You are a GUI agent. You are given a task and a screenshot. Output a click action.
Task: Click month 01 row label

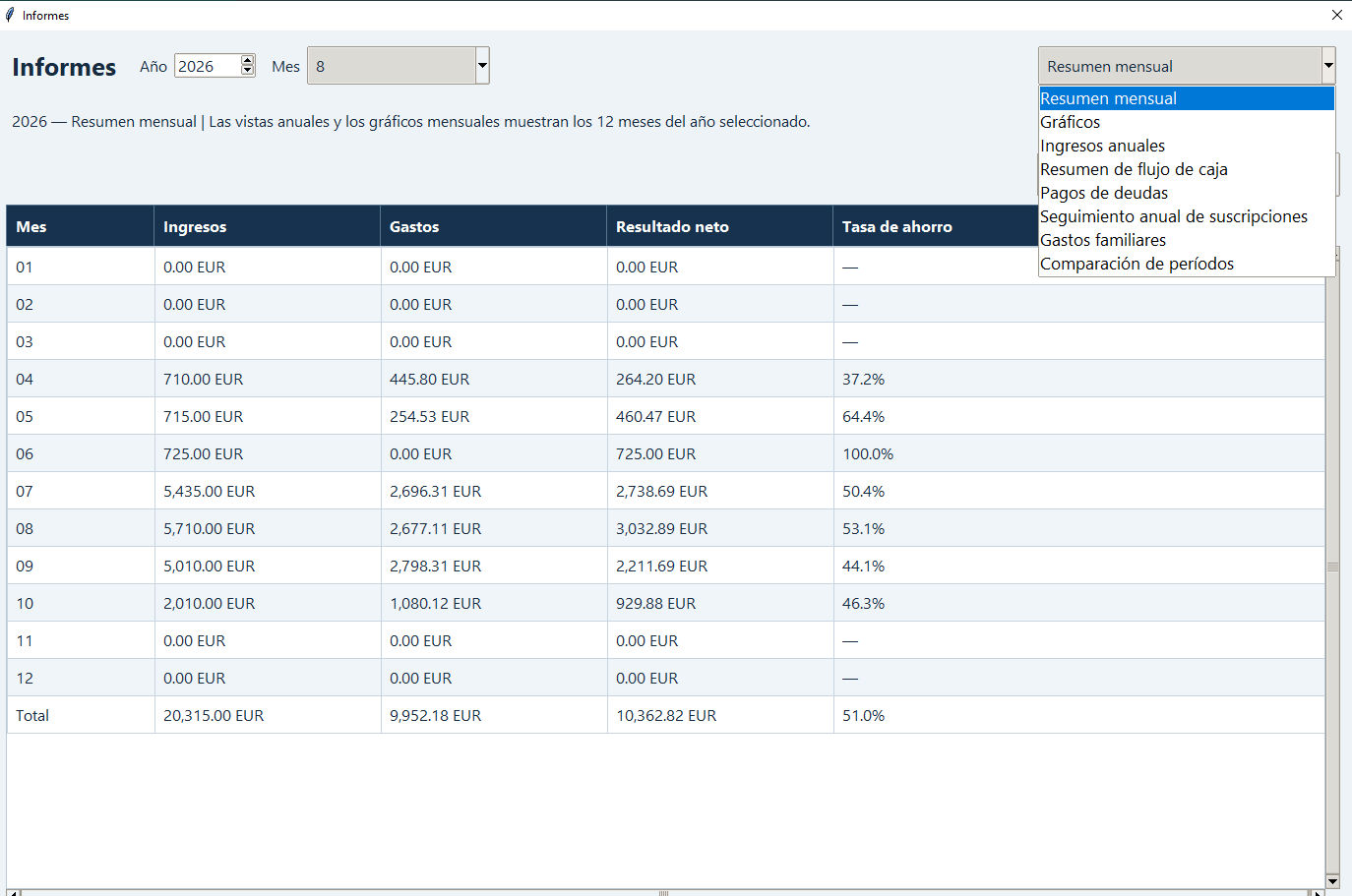pos(25,267)
